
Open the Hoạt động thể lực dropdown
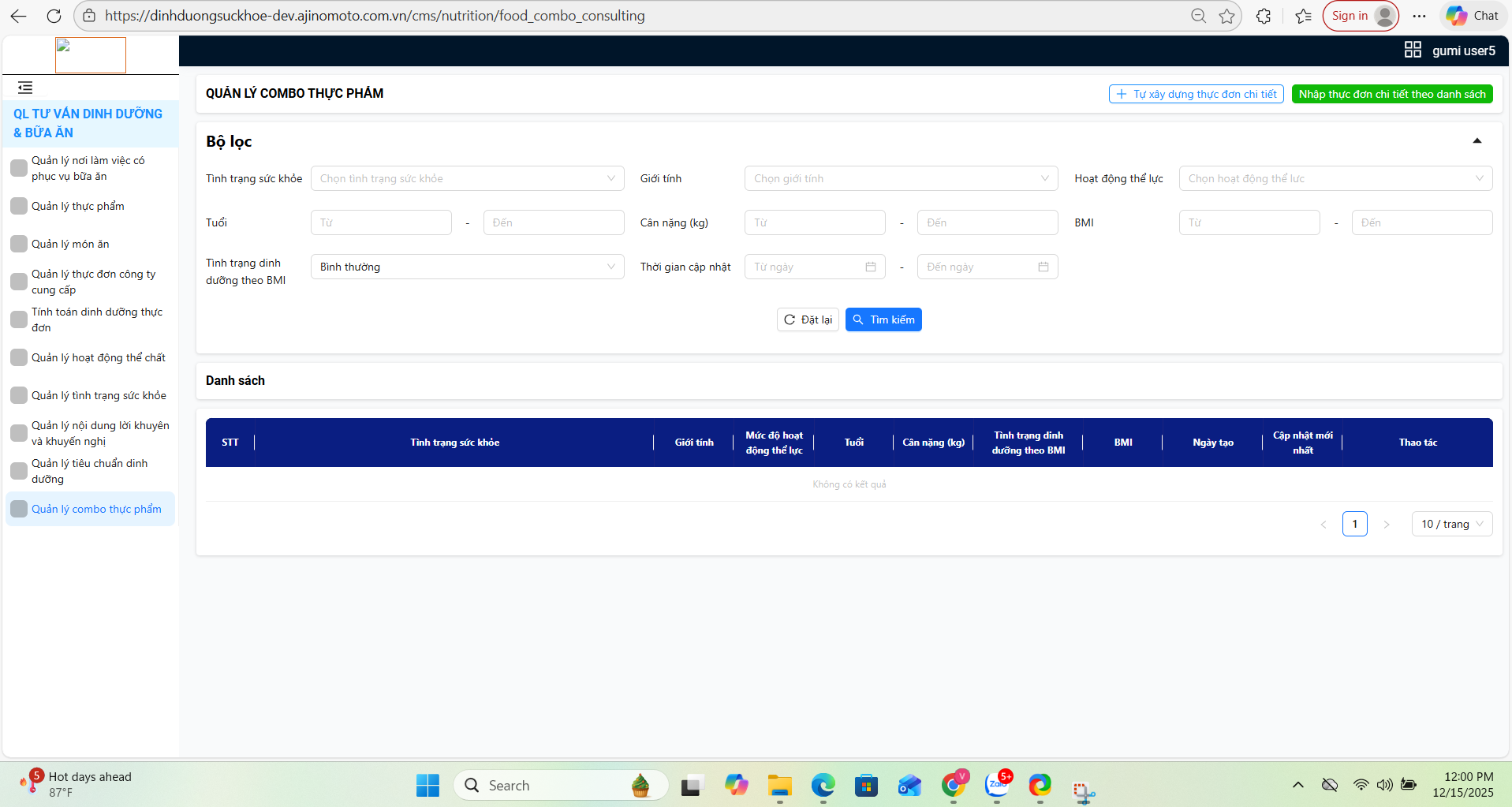(x=1335, y=178)
